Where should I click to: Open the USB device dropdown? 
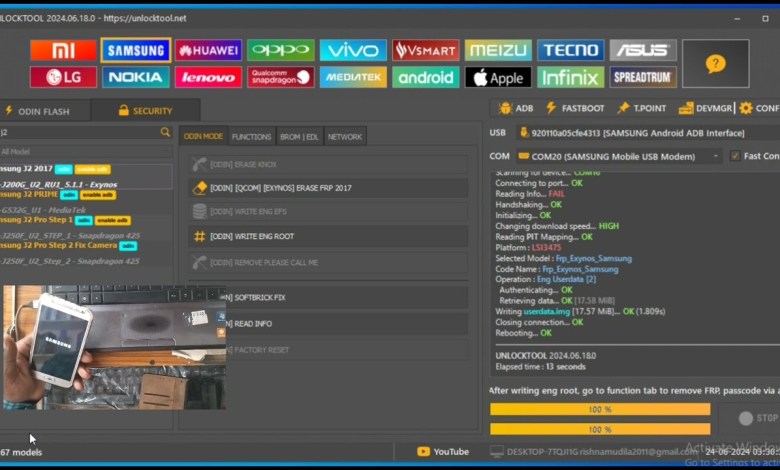[648, 133]
